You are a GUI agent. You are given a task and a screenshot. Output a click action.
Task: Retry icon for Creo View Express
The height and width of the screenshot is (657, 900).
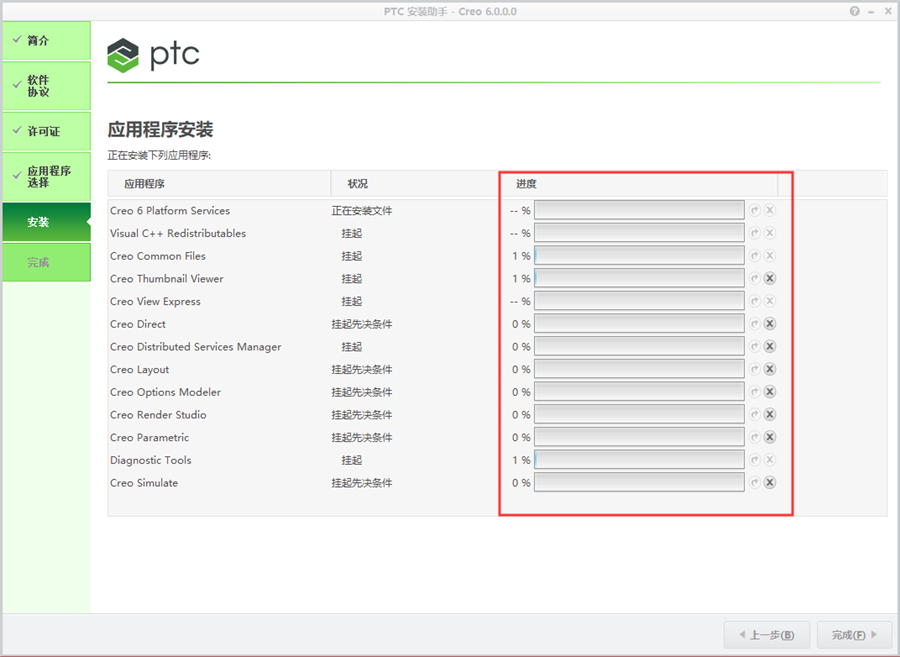point(755,301)
